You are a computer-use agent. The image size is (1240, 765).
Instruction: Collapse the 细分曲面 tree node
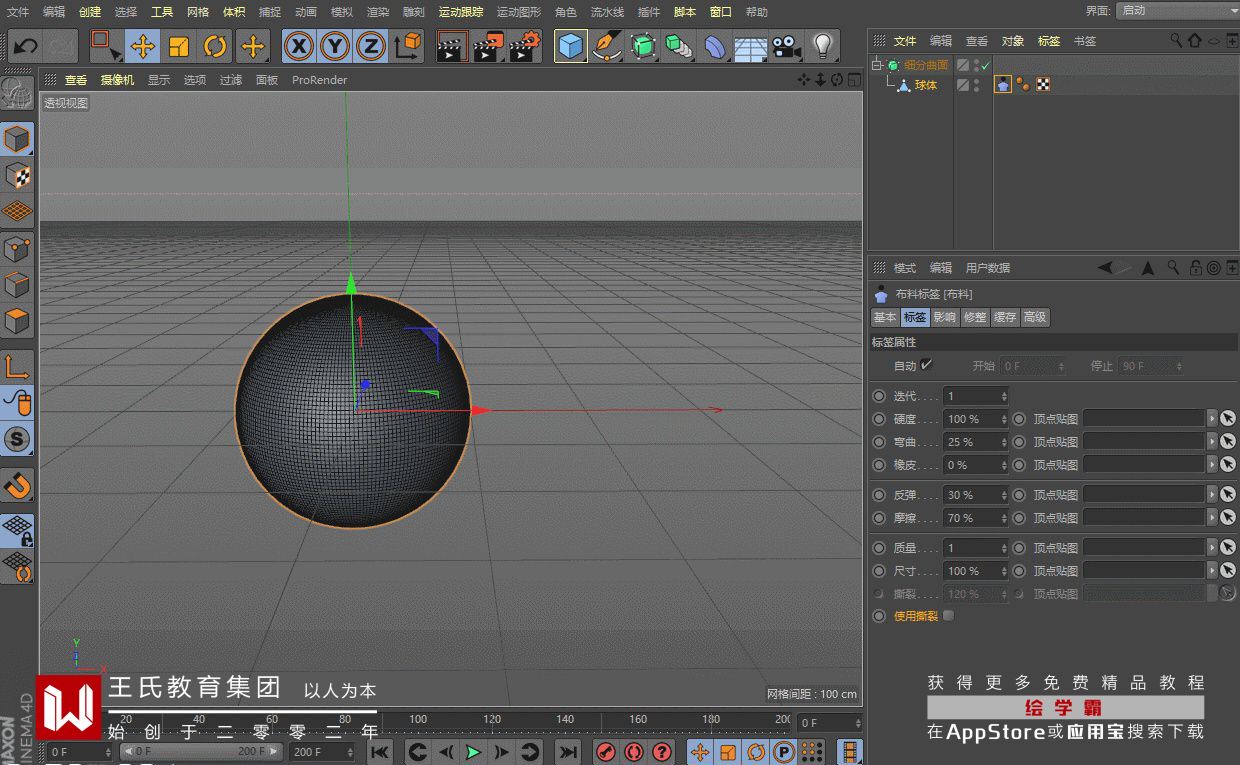pos(878,65)
